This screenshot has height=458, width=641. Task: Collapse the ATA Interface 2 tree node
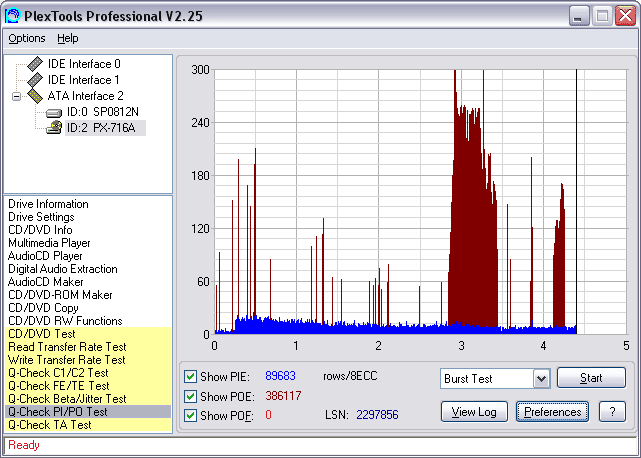coord(16,97)
